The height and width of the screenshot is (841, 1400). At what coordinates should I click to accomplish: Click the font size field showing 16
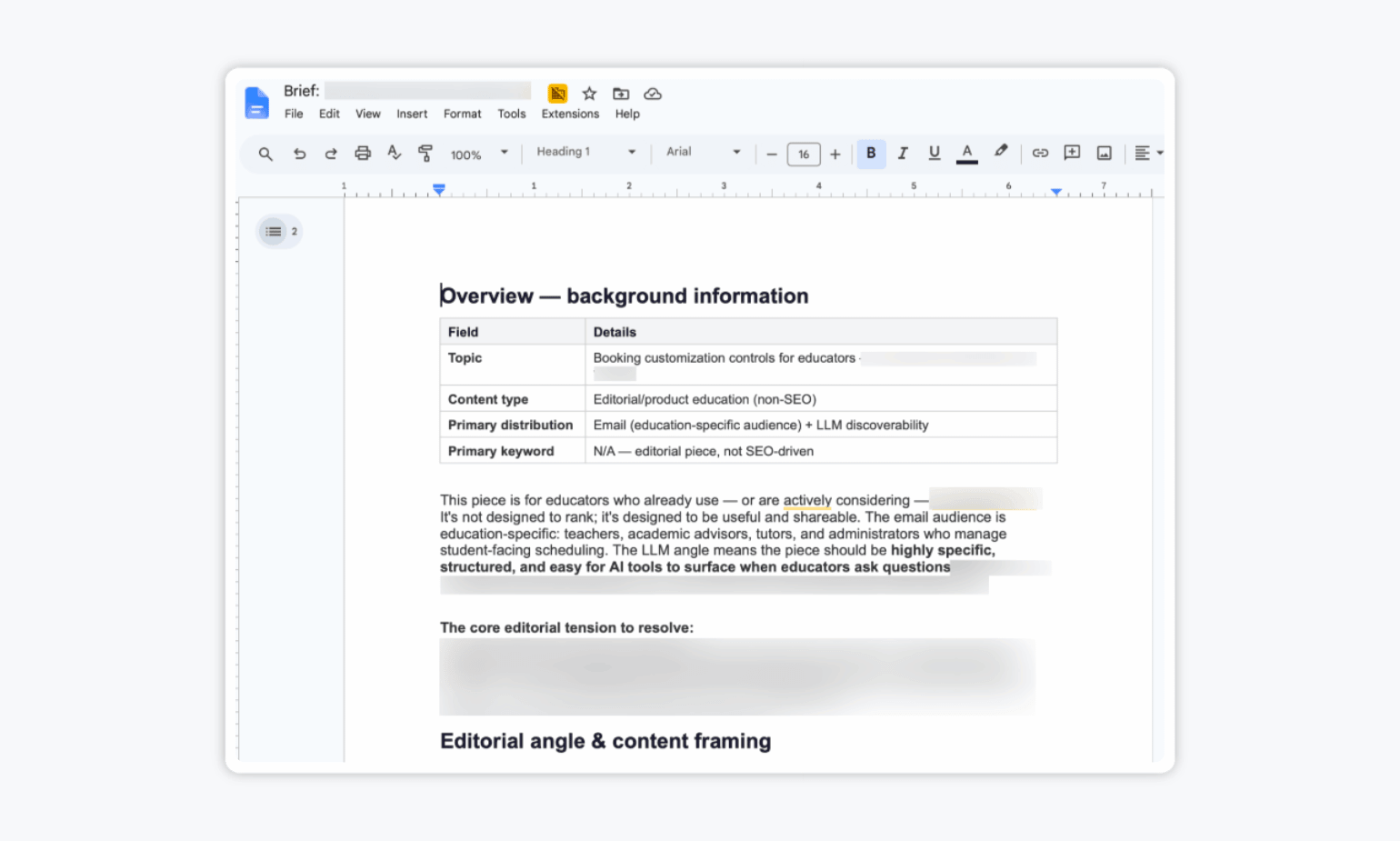tap(804, 155)
